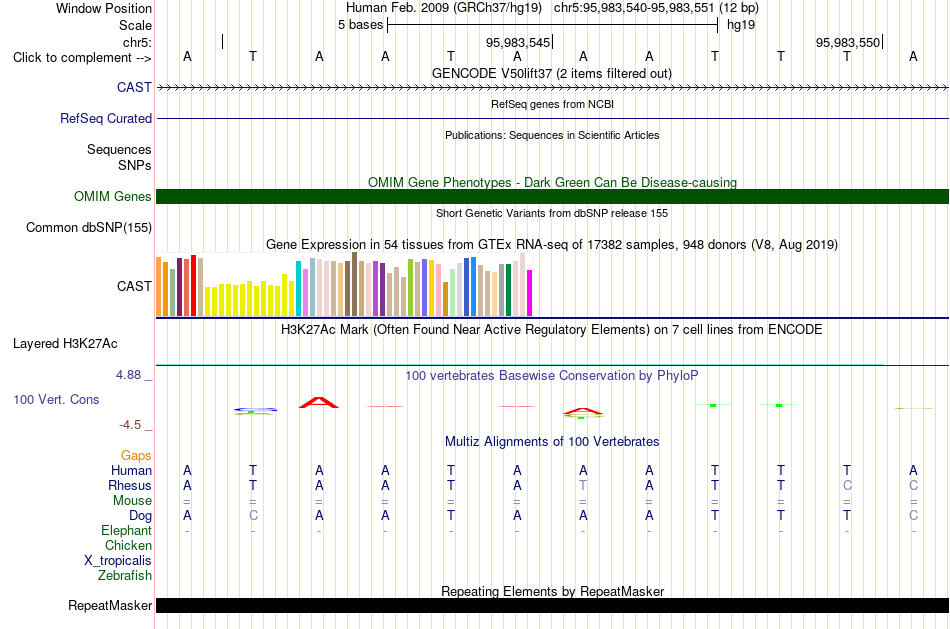Click the 4.88 PhyloP upper scale value
The width and height of the screenshot is (950, 629).
click(x=128, y=375)
